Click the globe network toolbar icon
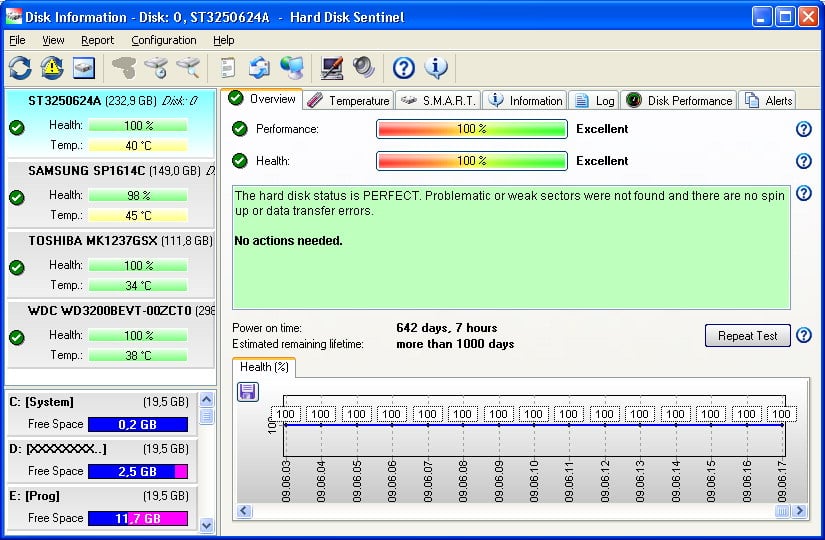The height and width of the screenshot is (540, 825). (x=292, y=68)
